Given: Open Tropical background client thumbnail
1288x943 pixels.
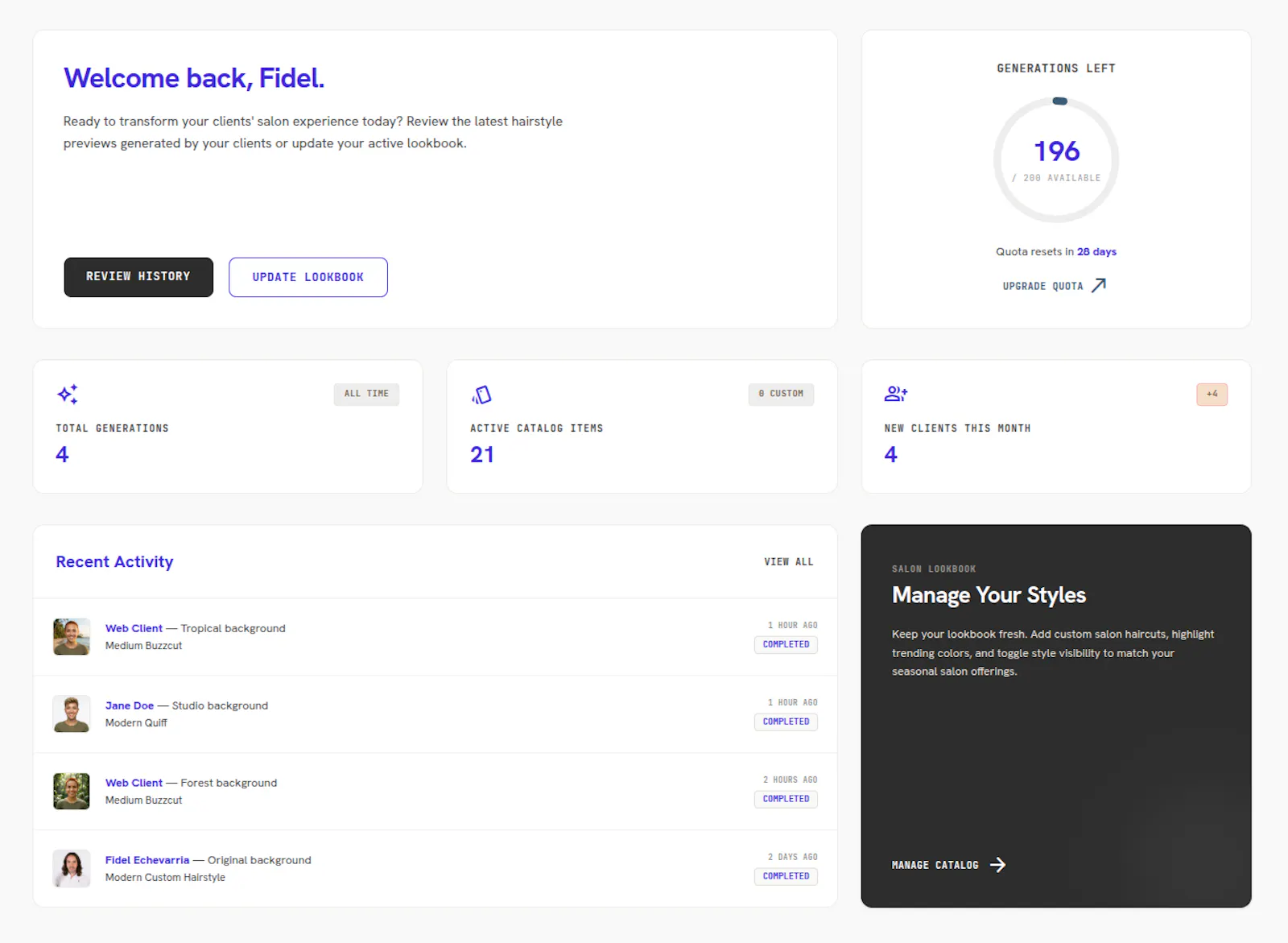Looking at the screenshot, I should pos(72,637).
